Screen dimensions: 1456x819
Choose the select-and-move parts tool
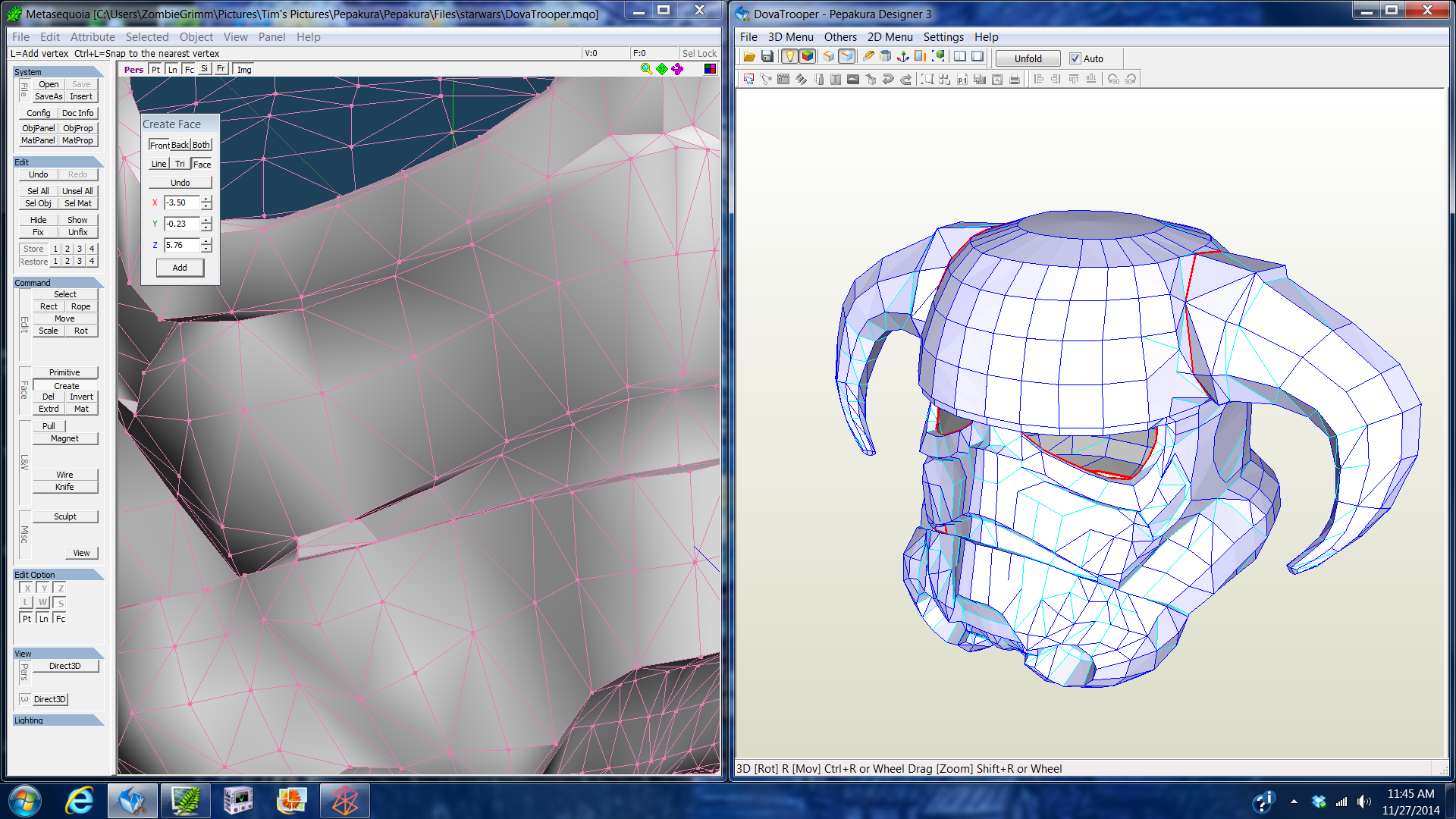click(x=748, y=79)
